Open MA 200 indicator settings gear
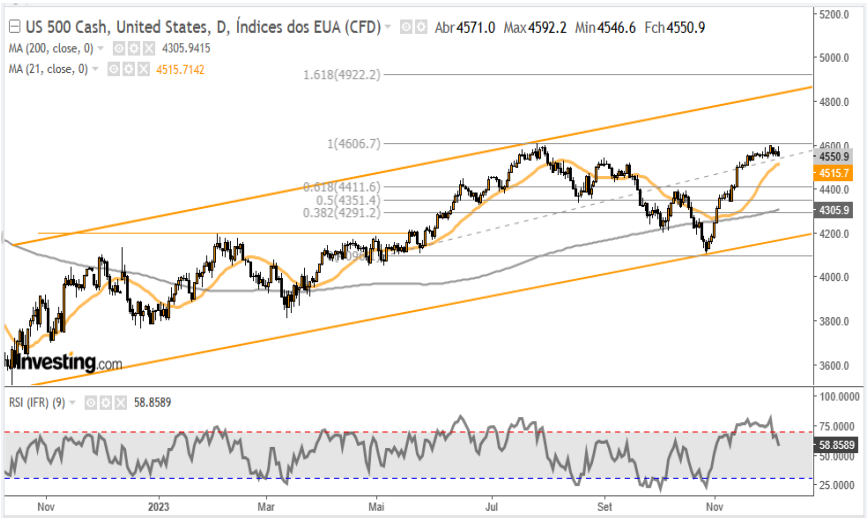 click(134, 49)
